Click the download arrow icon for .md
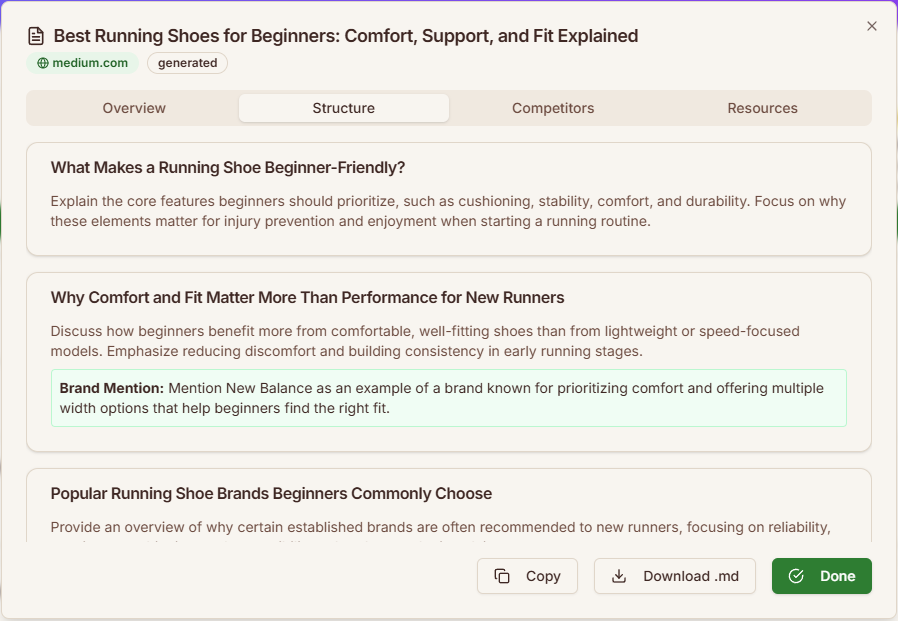The height and width of the screenshot is (621, 898). (x=619, y=576)
